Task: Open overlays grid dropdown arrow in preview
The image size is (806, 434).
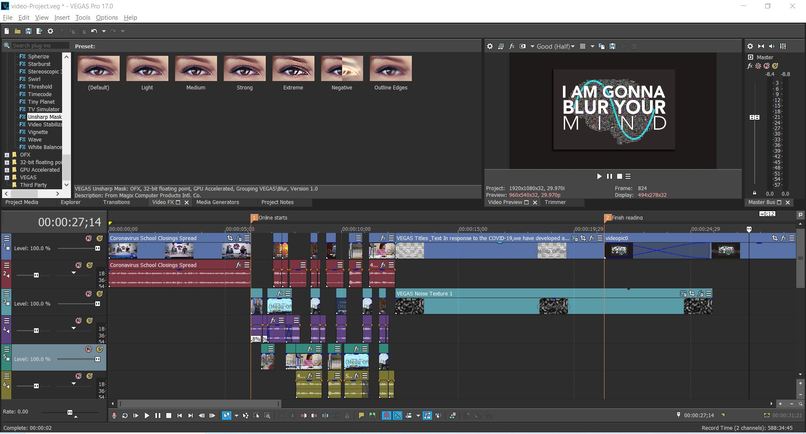Action: tap(592, 46)
